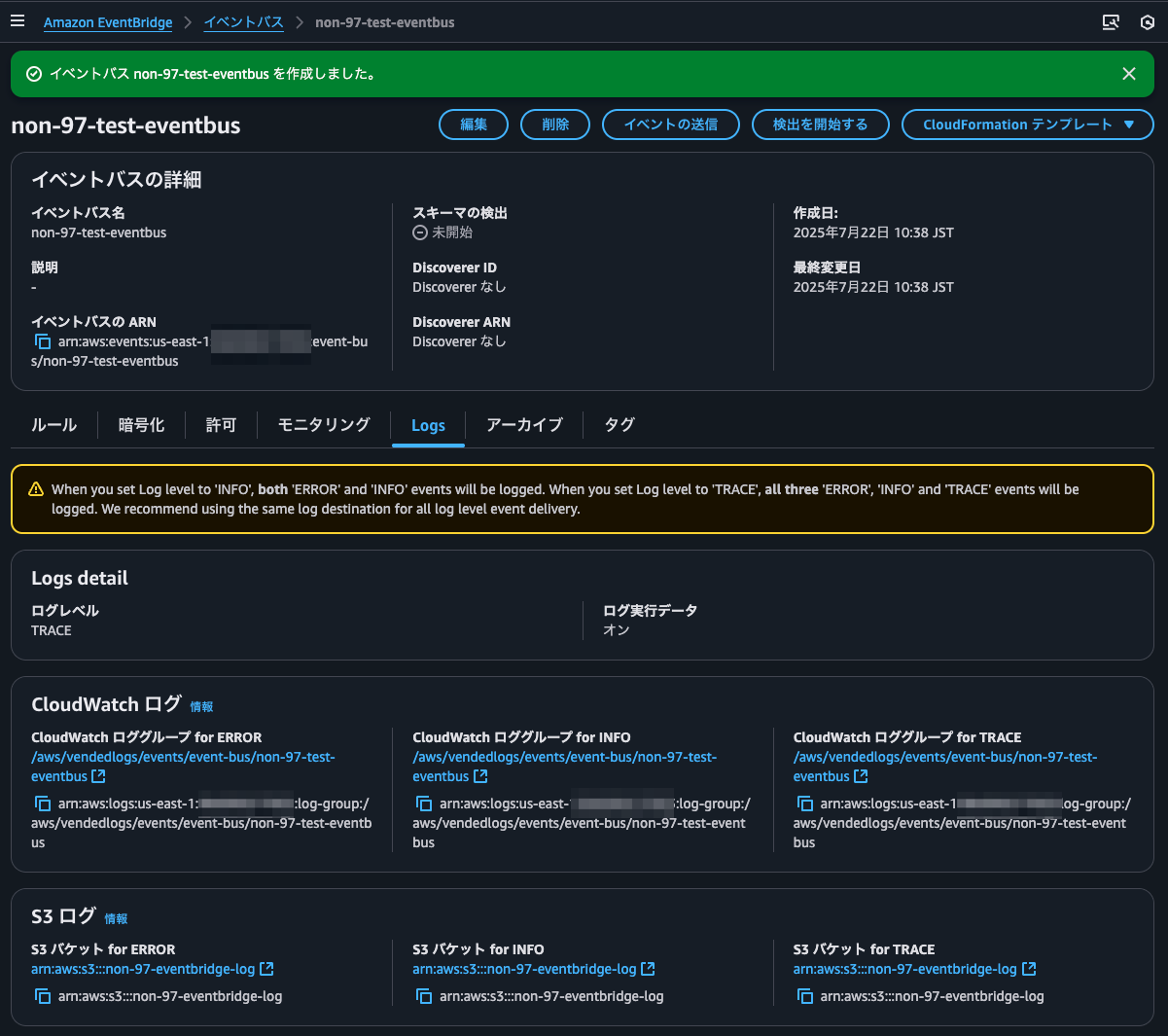Copy the S3 bucket ARN for INFO
Image resolution: width=1168 pixels, height=1036 pixels.
tap(423, 996)
